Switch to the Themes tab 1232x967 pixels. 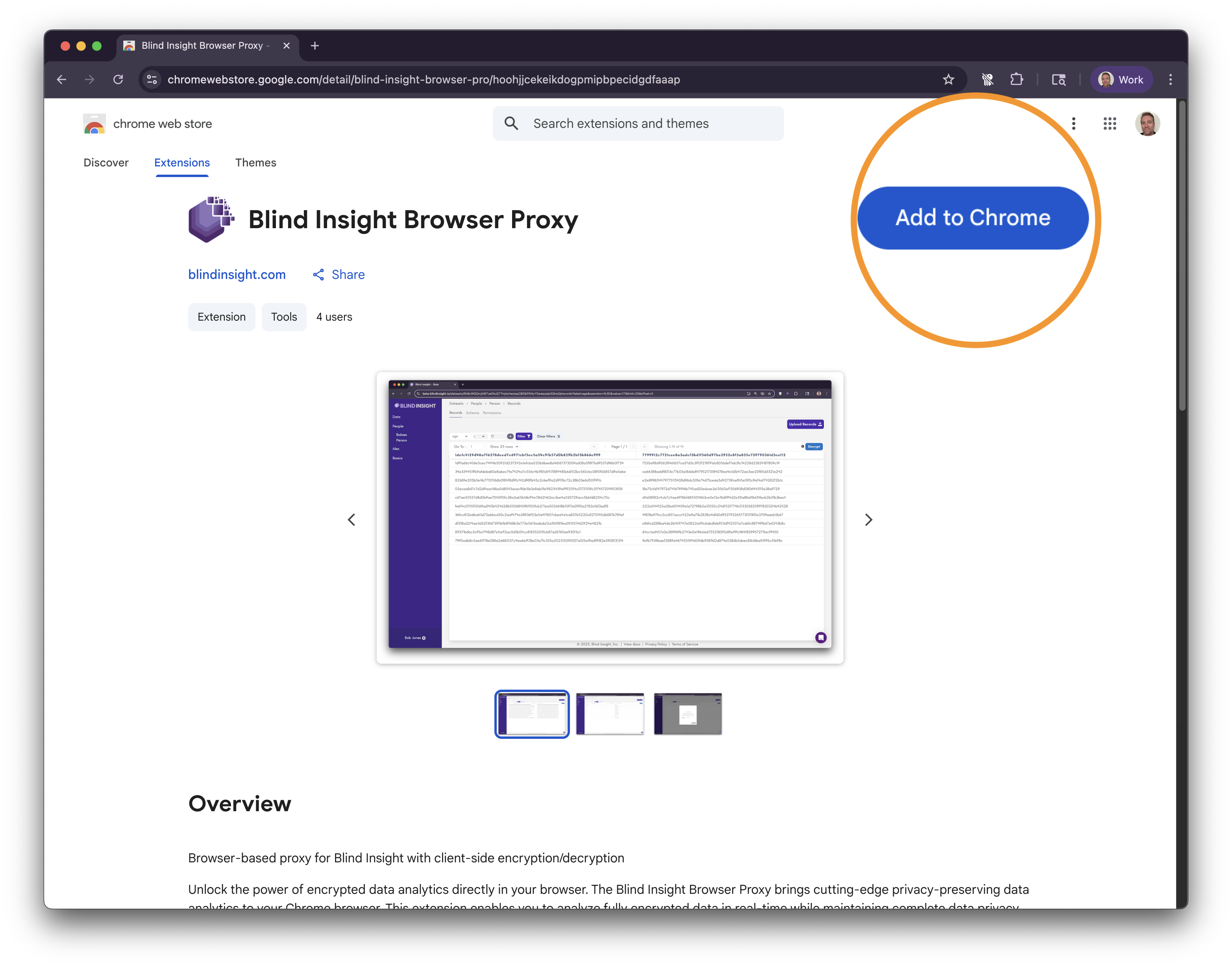(x=255, y=162)
